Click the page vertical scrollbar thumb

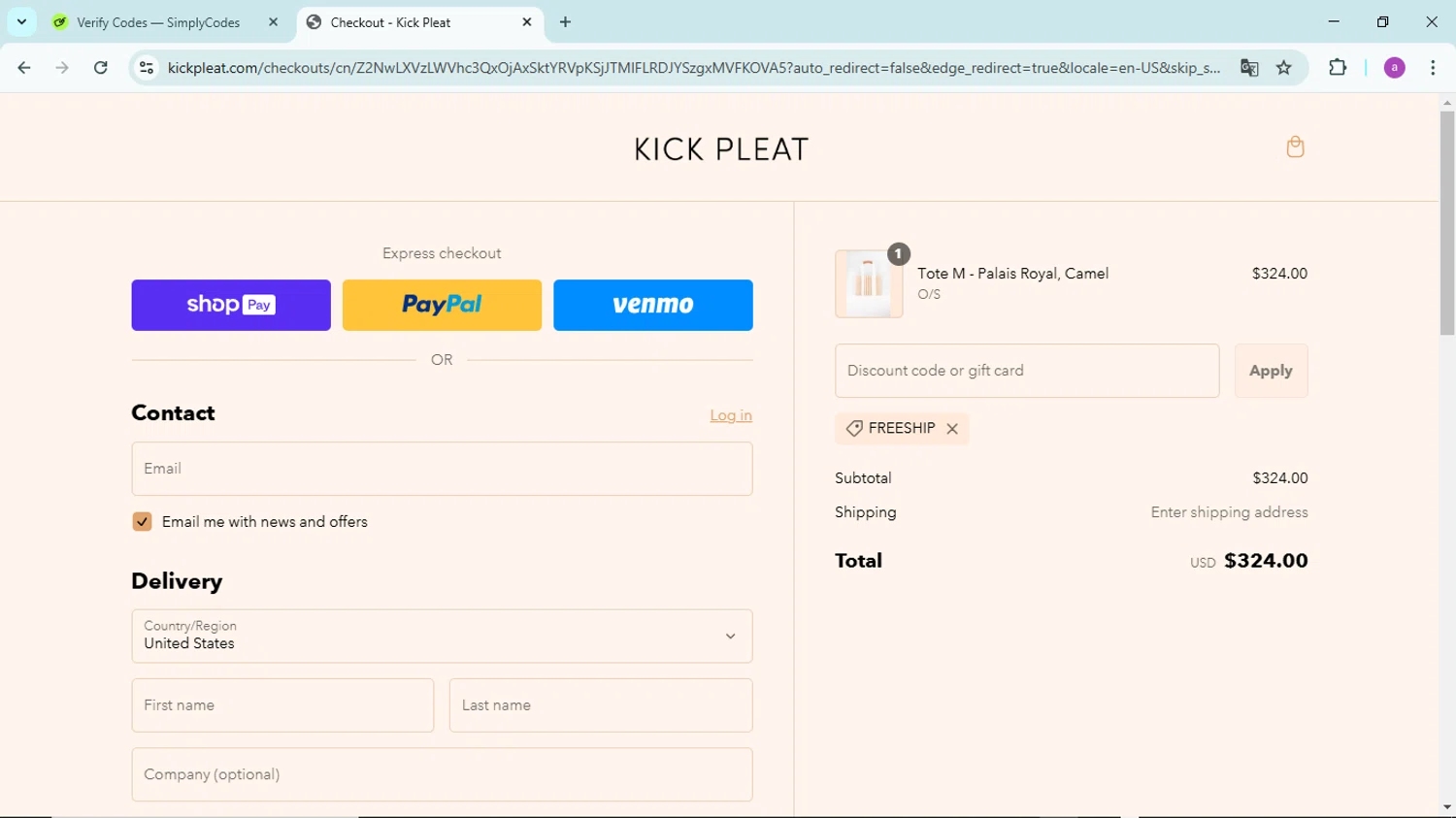tap(1447, 223)
